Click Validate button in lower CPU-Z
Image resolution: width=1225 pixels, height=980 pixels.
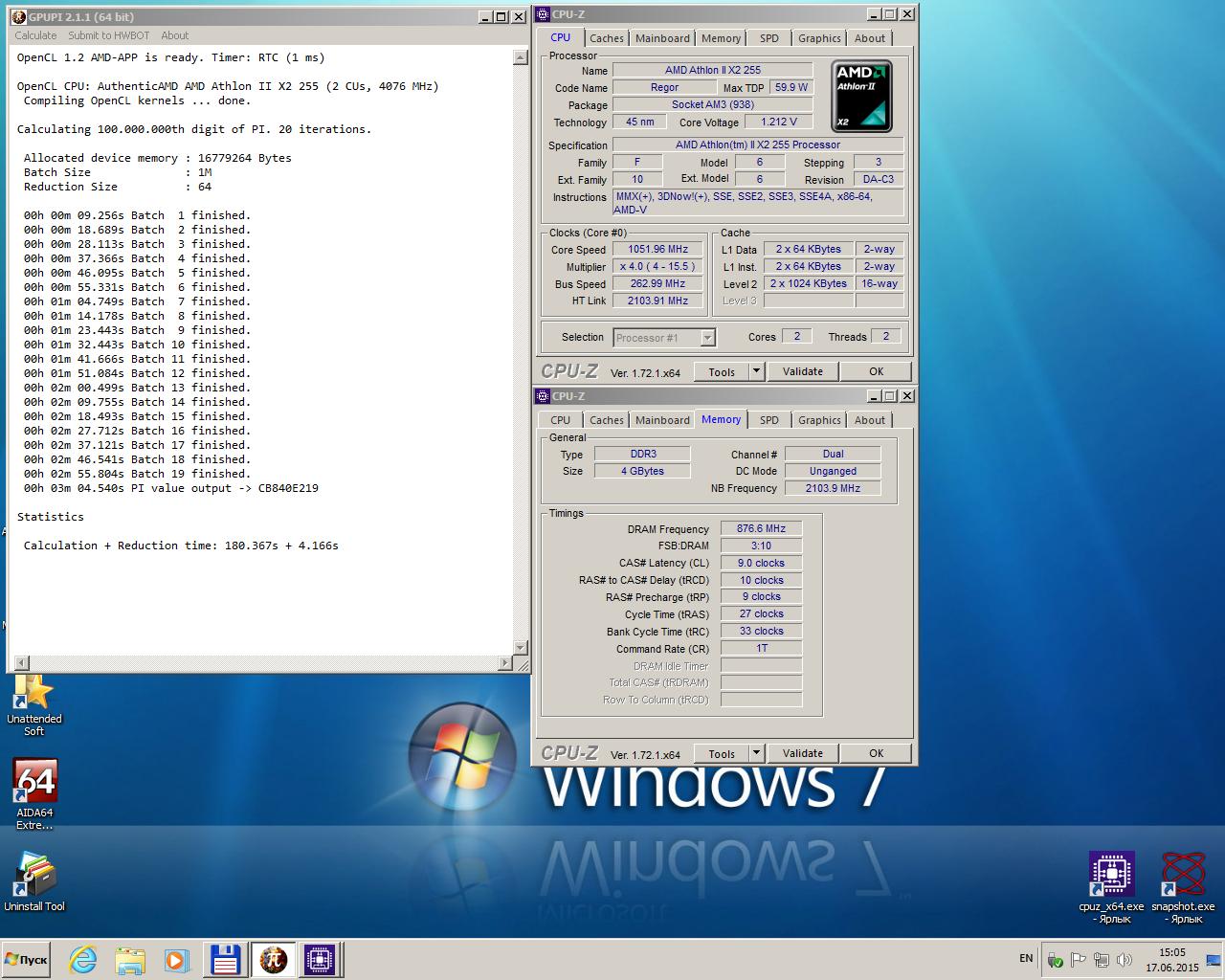tap(803, 753)
